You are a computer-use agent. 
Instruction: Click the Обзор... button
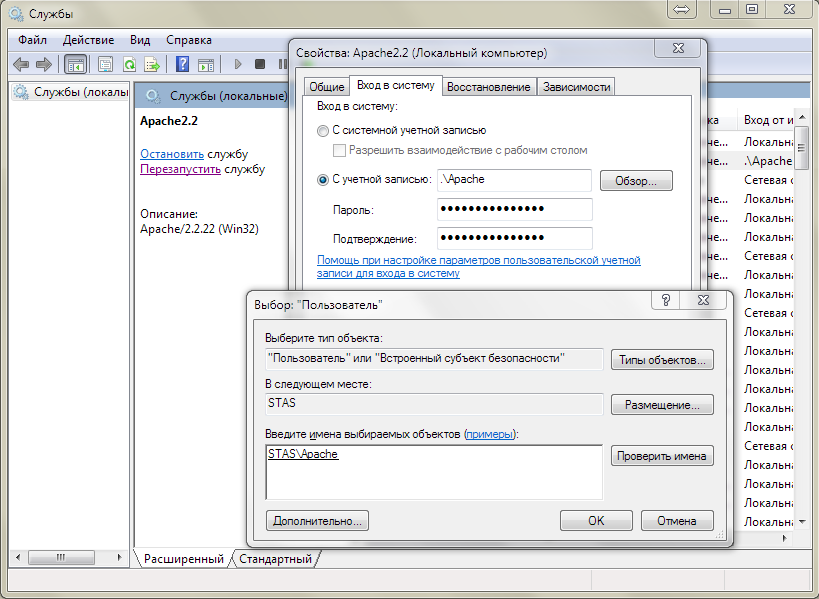636,181
